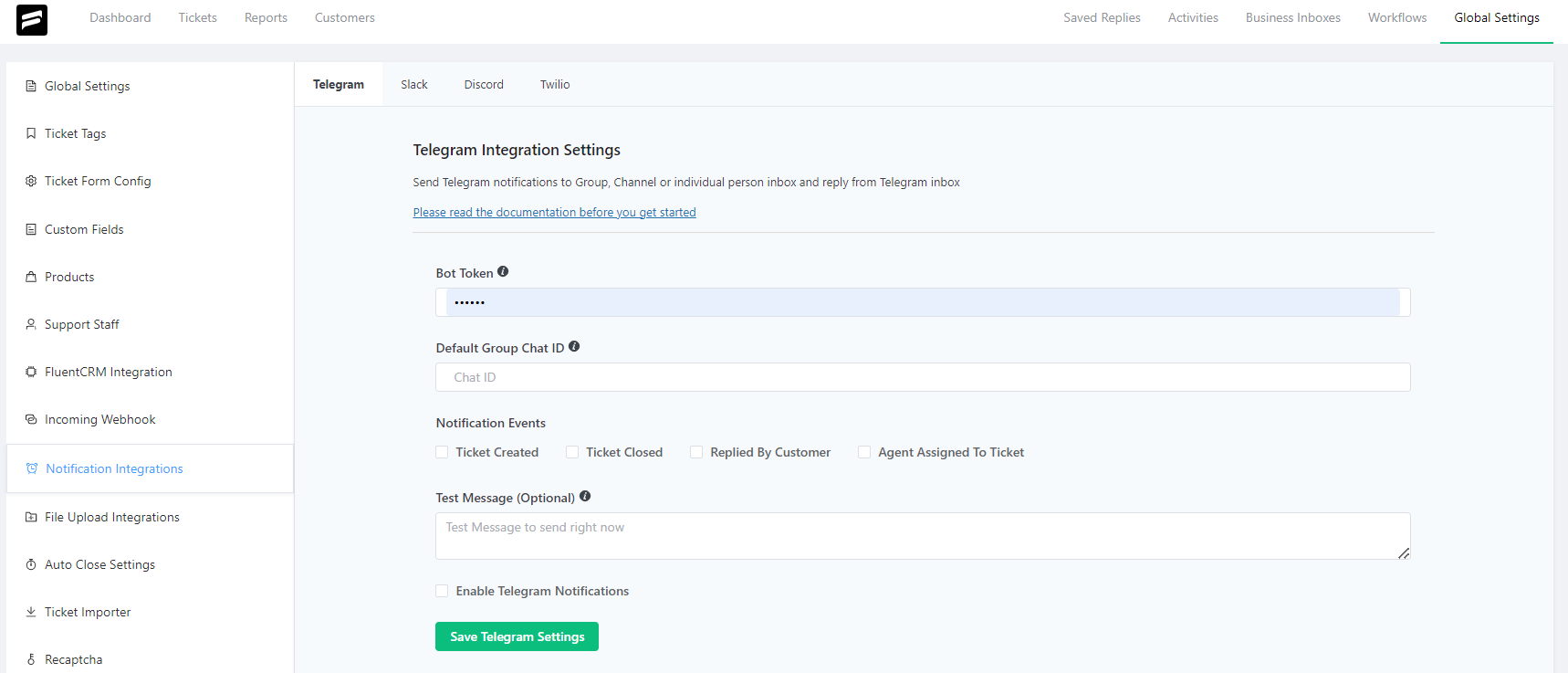Open the documentation link before getting started

(554, 212)
